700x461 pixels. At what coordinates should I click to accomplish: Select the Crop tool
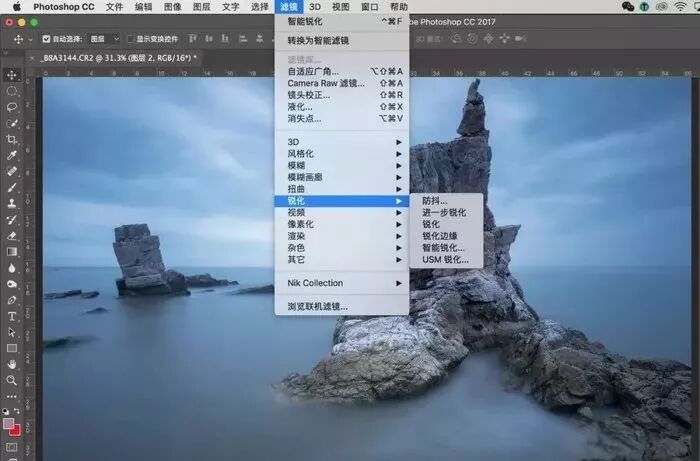pyautogui.click(x=12, y=139)
